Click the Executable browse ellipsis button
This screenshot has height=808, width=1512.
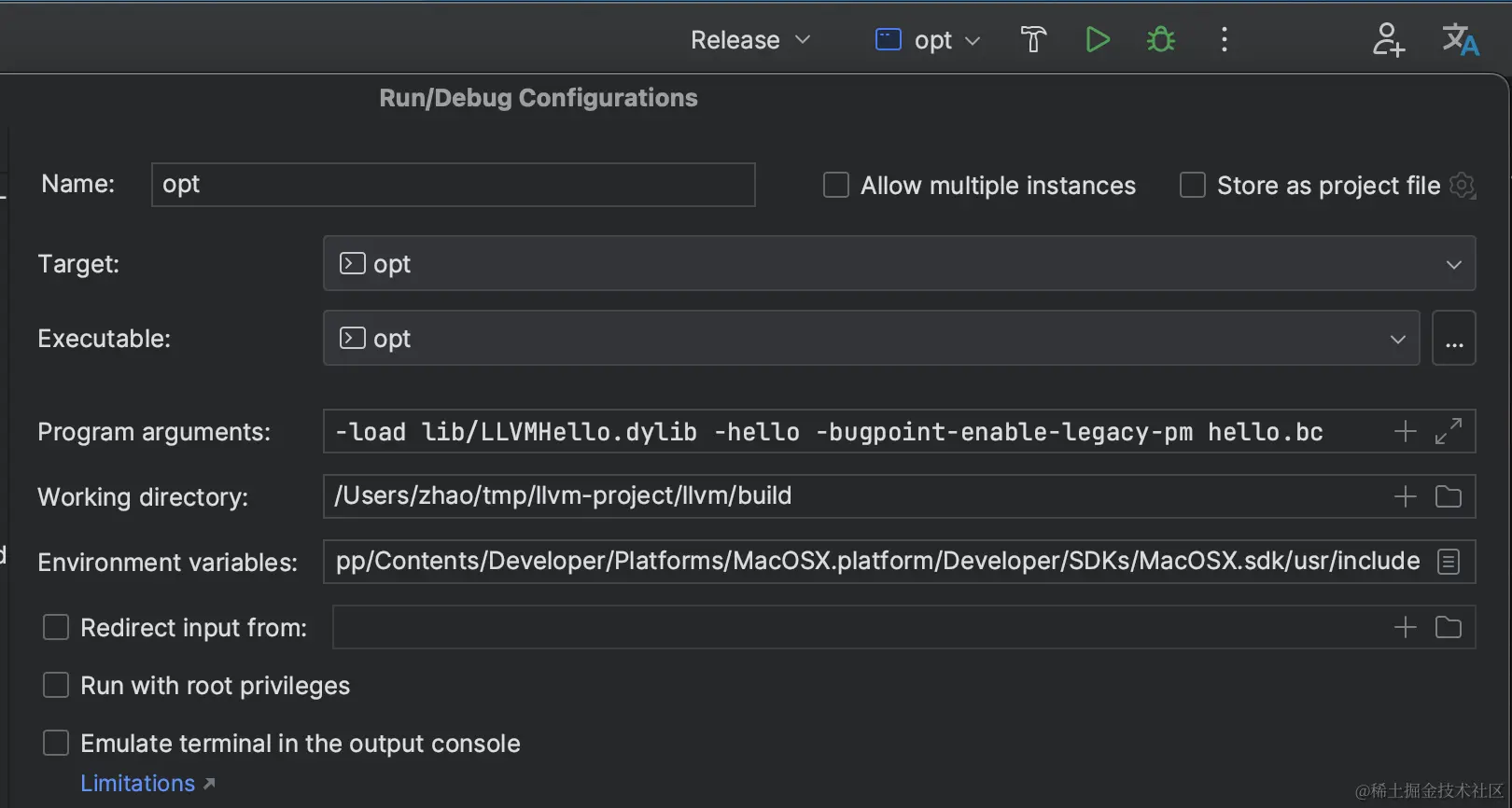coord(1453,338)
